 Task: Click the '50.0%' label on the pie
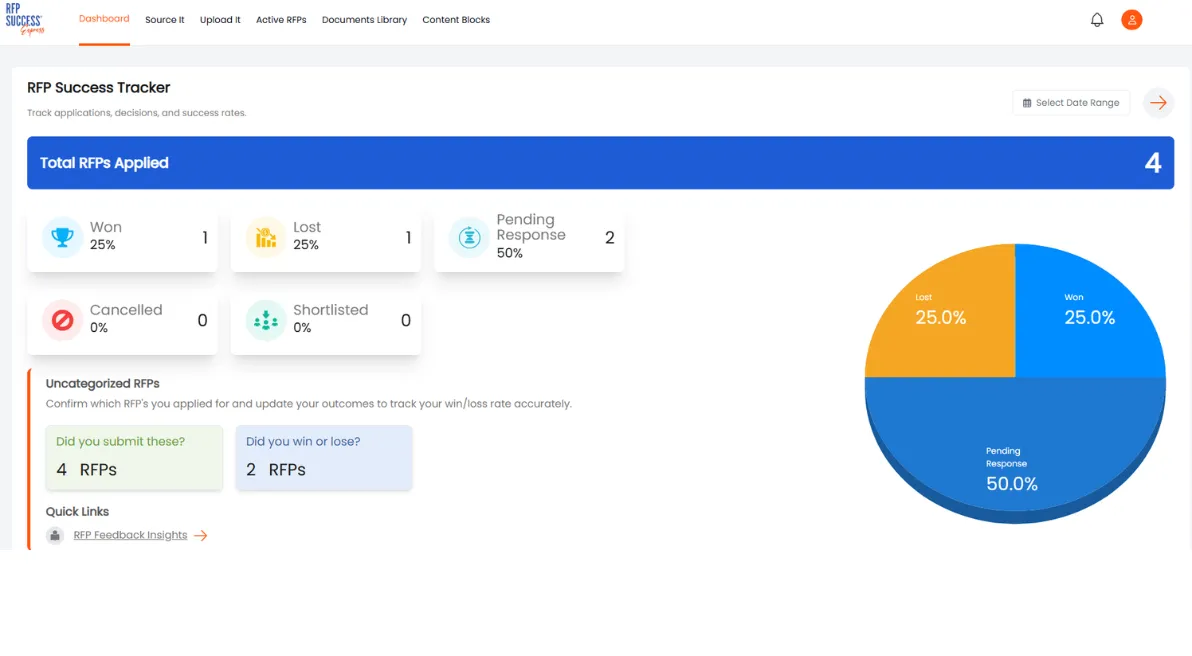point(1011,483)
